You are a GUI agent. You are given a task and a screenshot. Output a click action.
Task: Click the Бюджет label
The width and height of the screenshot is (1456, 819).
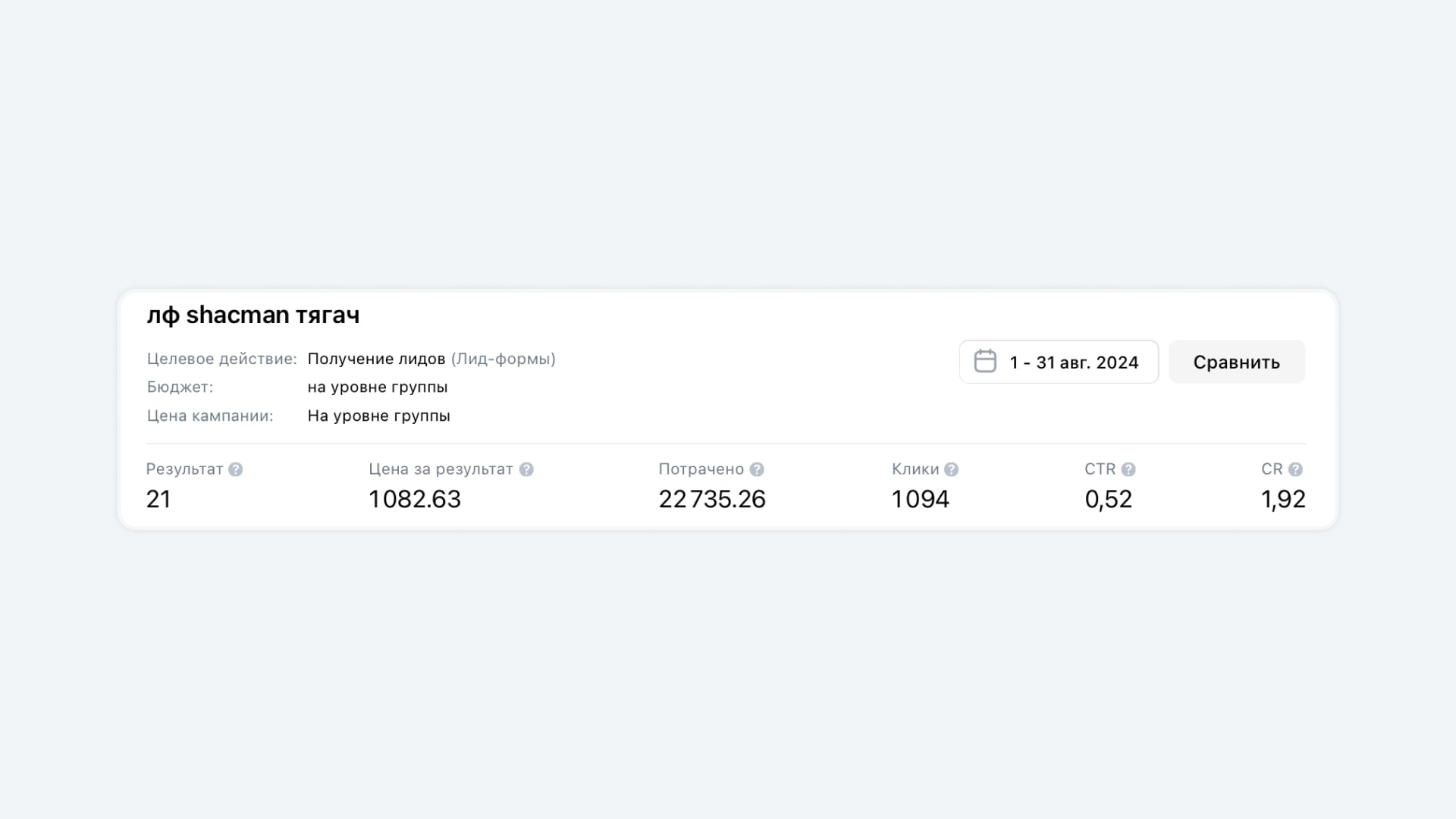(x=180, y=388)
